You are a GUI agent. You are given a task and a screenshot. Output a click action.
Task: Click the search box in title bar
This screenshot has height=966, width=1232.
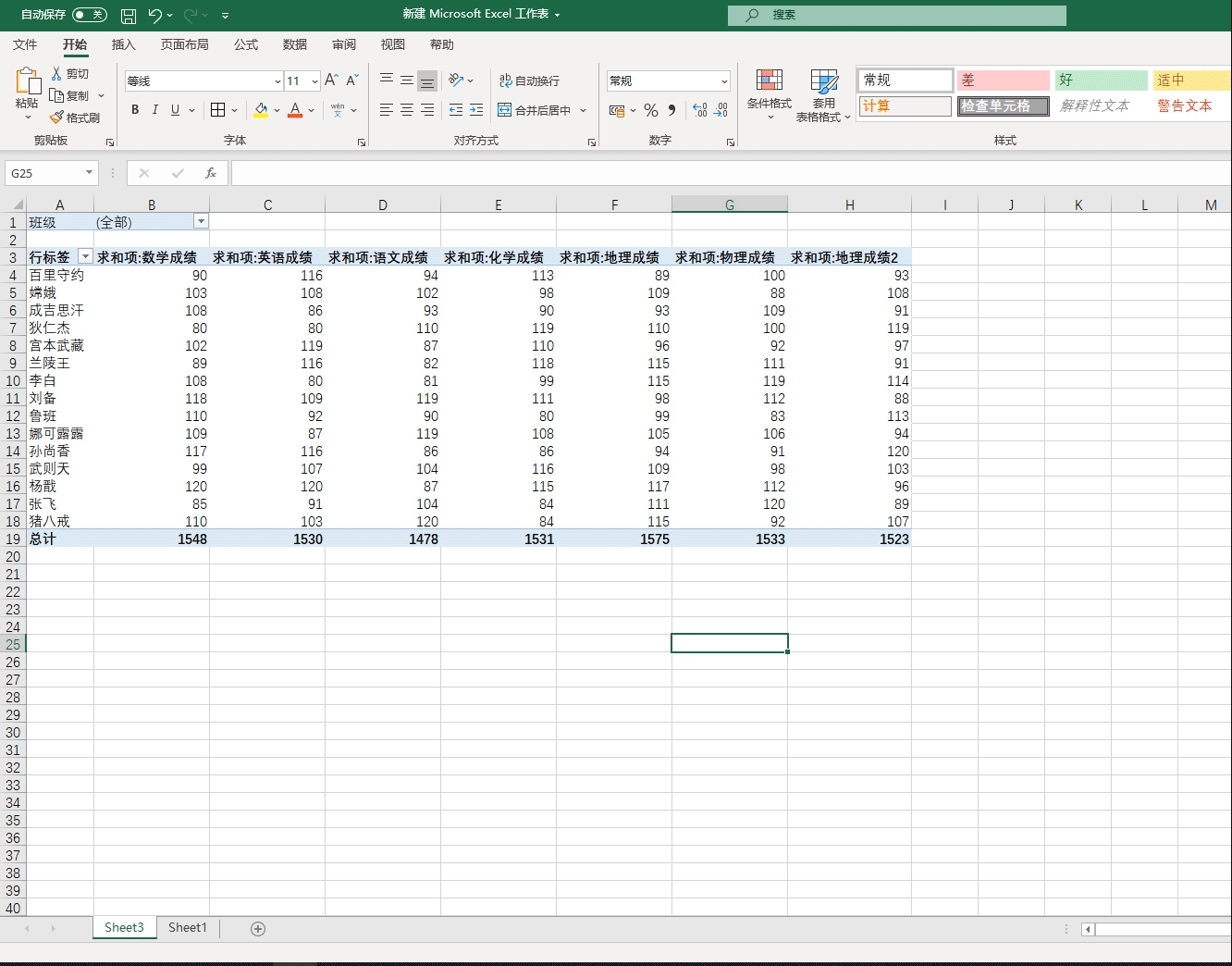pos(896,15)
